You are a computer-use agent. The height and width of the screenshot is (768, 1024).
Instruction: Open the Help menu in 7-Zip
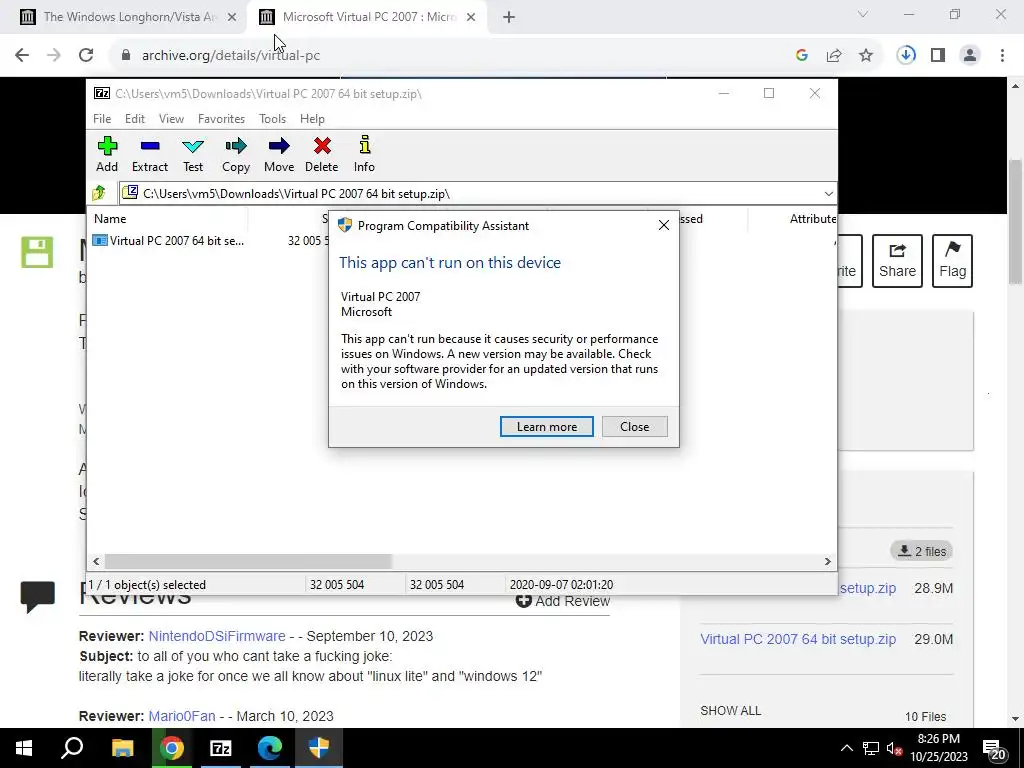[x=312, y=119]
